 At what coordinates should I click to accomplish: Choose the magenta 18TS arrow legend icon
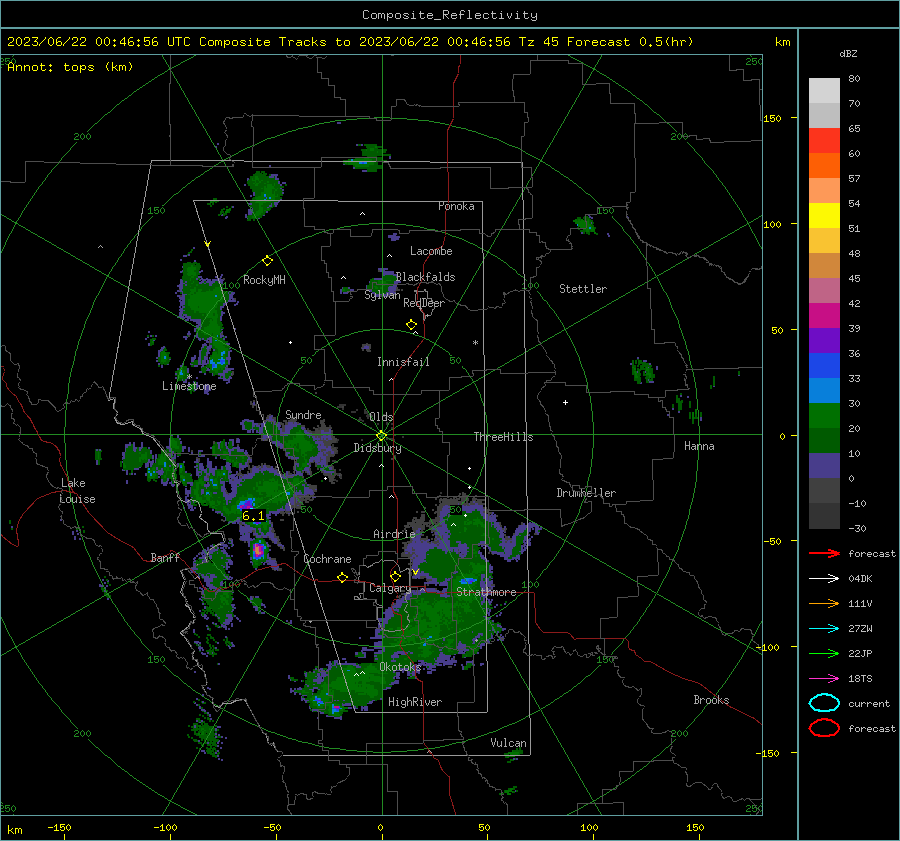(824, 678)
